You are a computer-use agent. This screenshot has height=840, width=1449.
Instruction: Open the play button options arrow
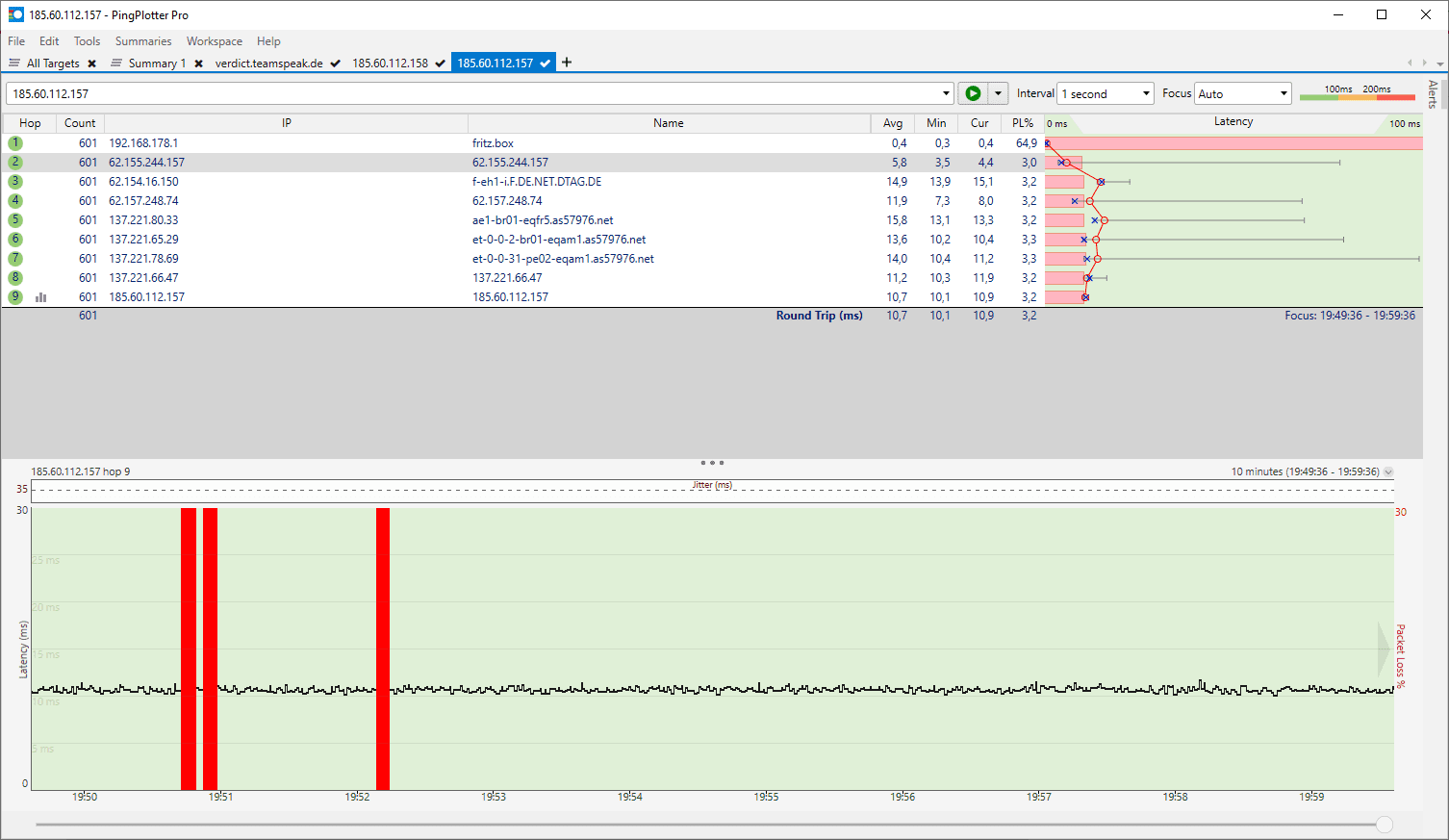[998, 93]
